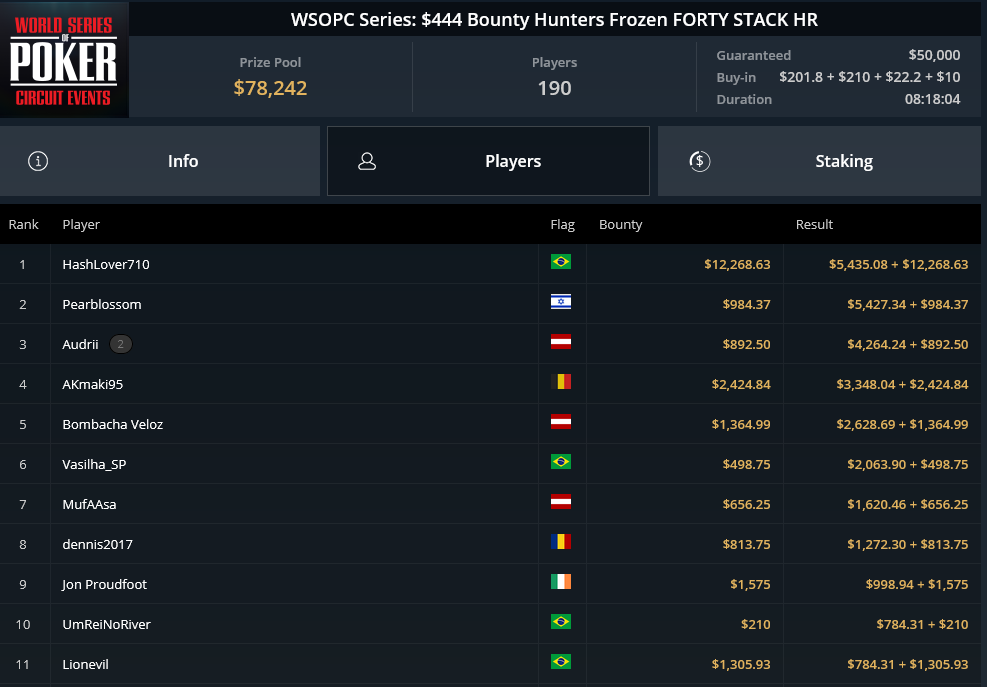Select player Bombacha Veloz
The image size is (987, 687).
113,424
